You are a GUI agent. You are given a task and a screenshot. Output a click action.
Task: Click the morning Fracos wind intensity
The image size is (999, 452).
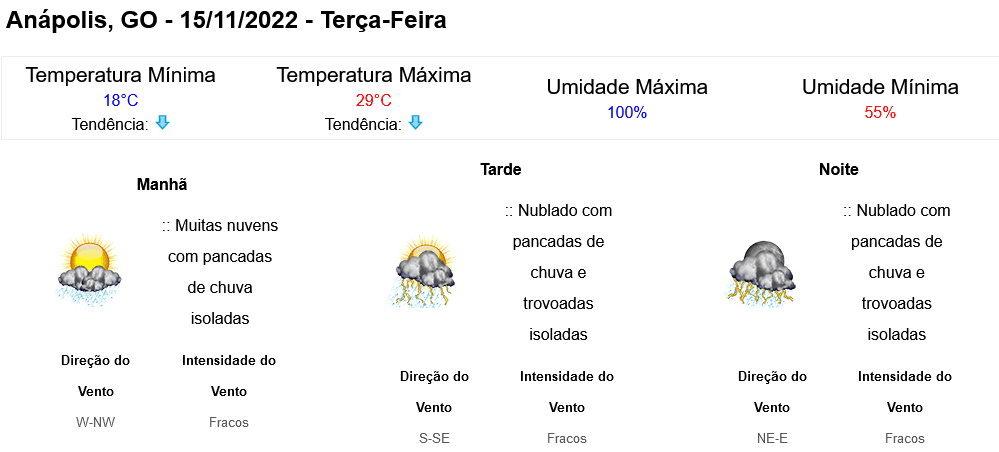(x=229, y=422)
